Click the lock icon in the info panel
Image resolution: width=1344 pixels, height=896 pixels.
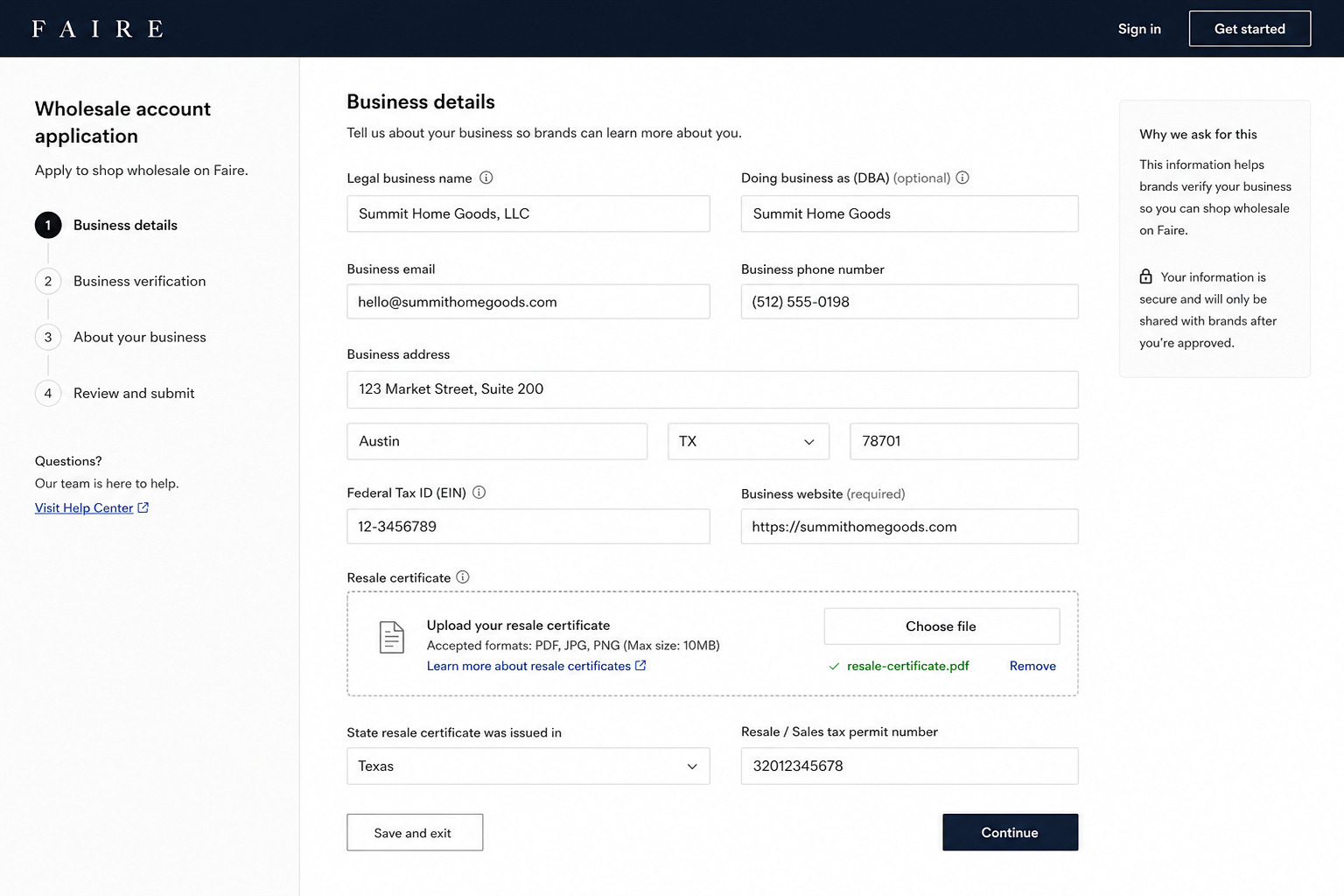[1146, 276]
